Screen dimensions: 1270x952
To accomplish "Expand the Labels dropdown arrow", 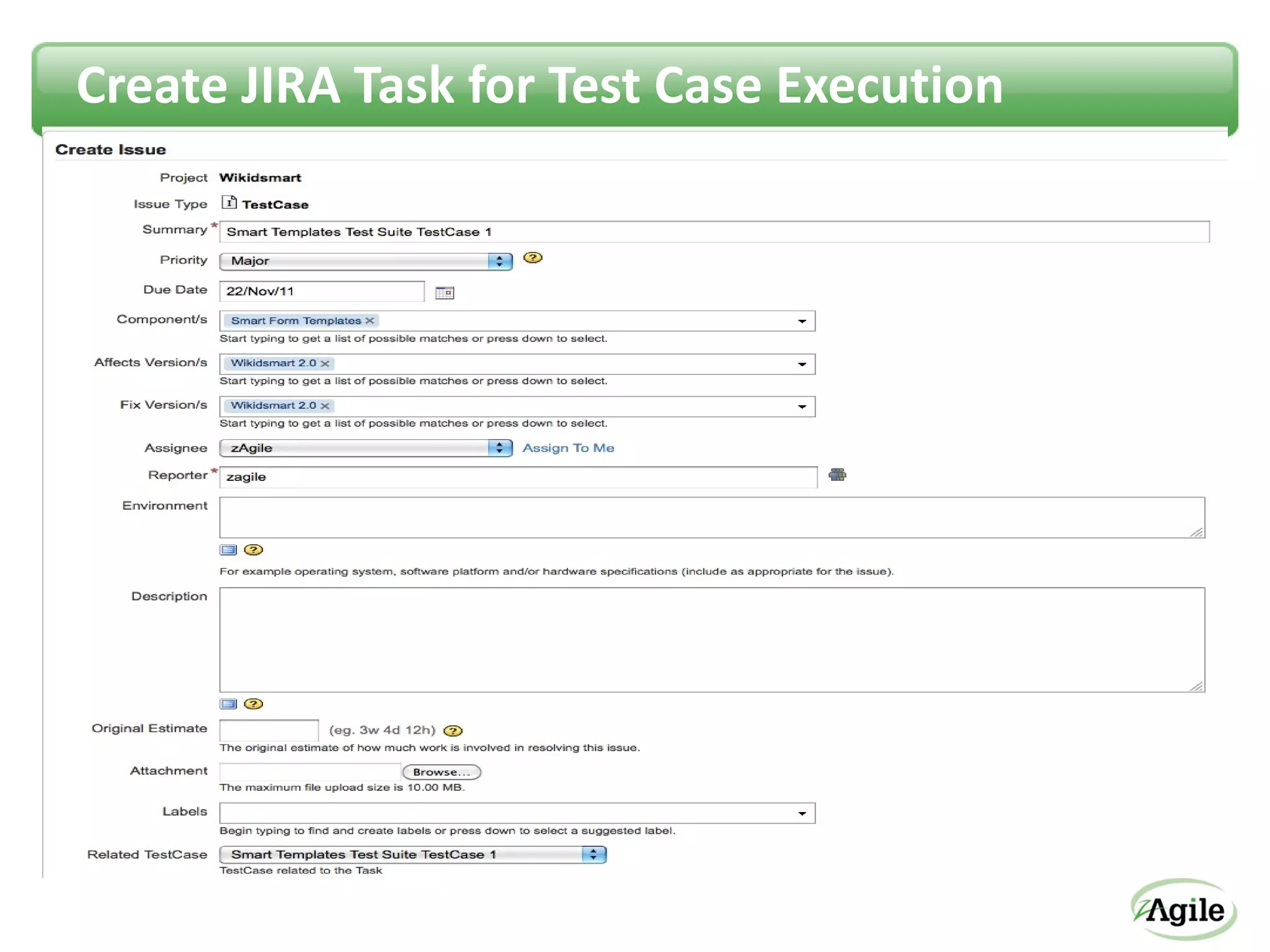I will click(x=802, y=813).
